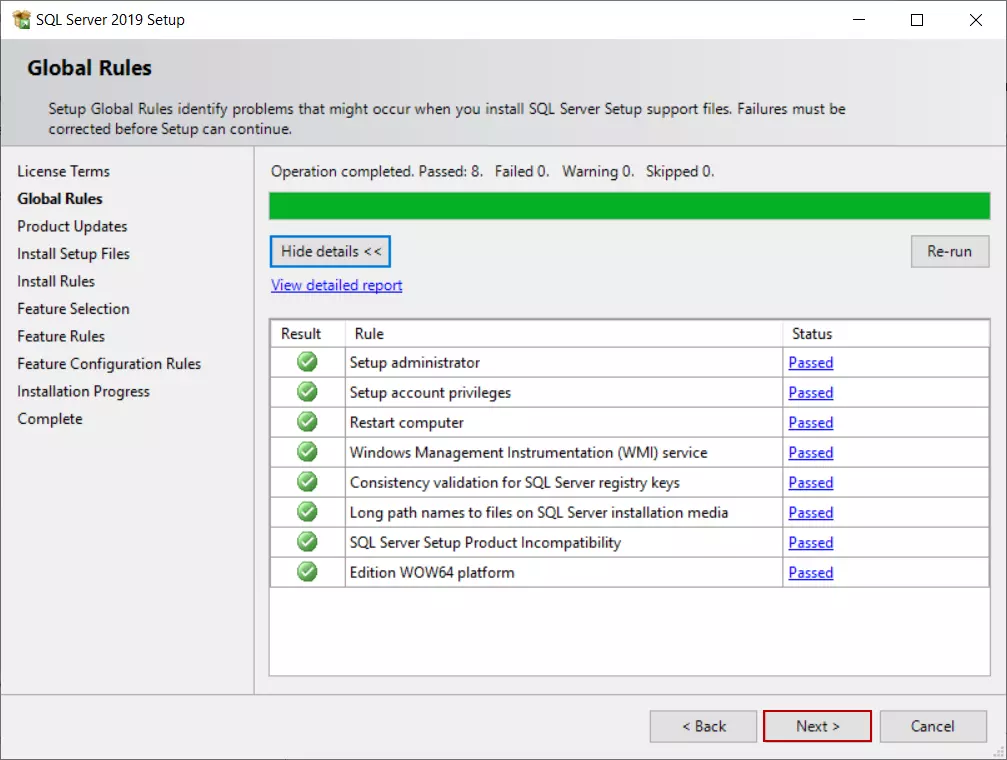Click the check icon for Edition WOW64 platform
1007x760 pixels.
point(307,572)
